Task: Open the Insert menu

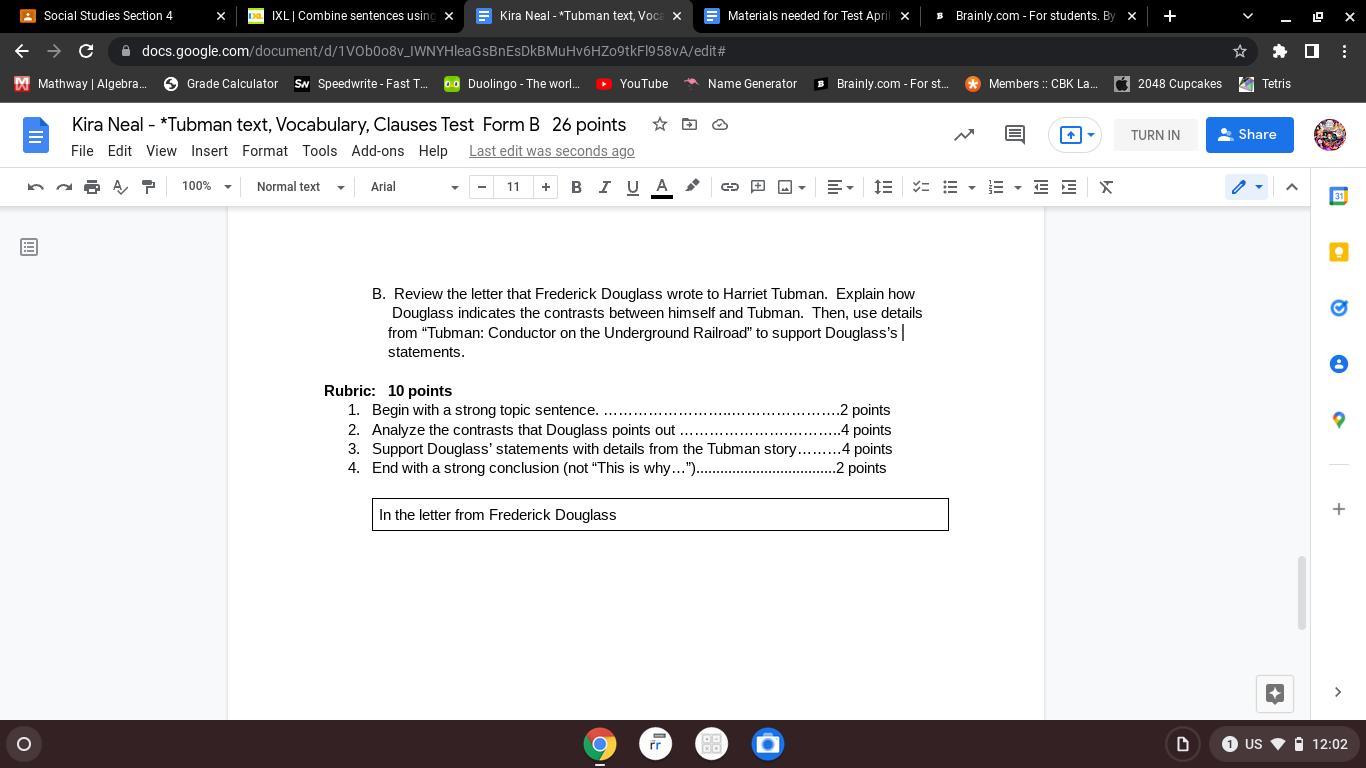Action: click(209, 151)
